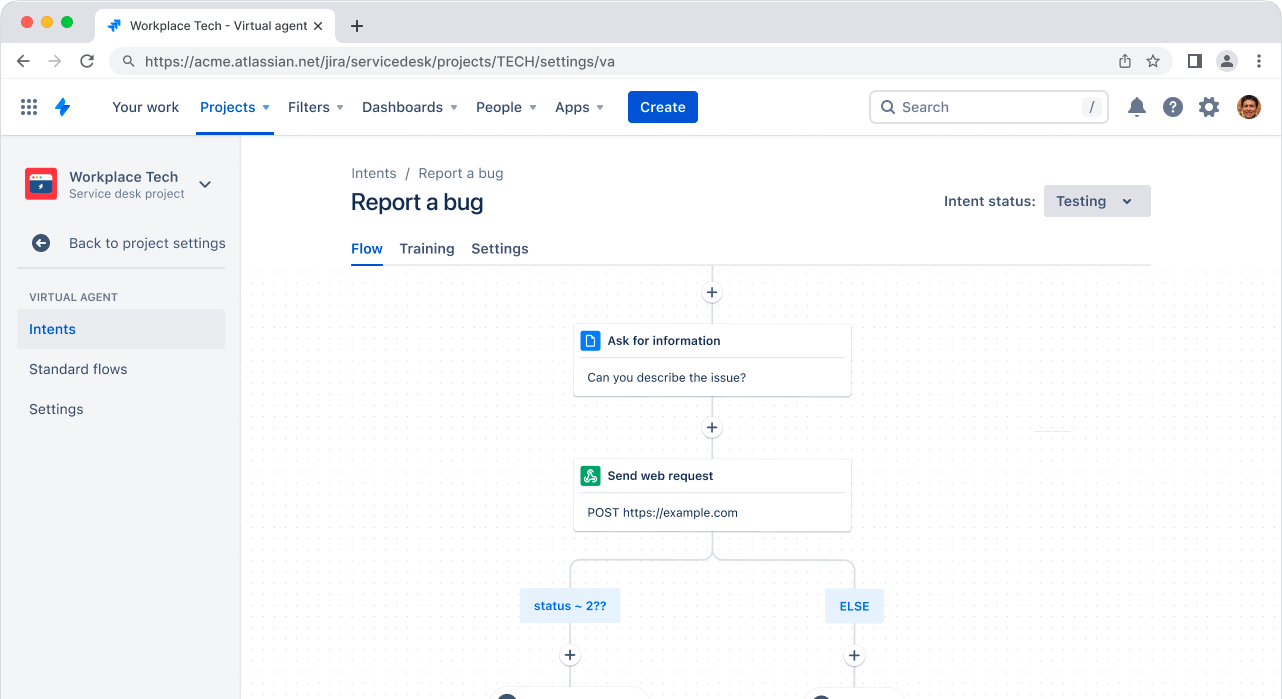The height and width of the screenshot is (699, 1282).
Task: Open the Intents breadcrumb link
Action: click(374, 173)
